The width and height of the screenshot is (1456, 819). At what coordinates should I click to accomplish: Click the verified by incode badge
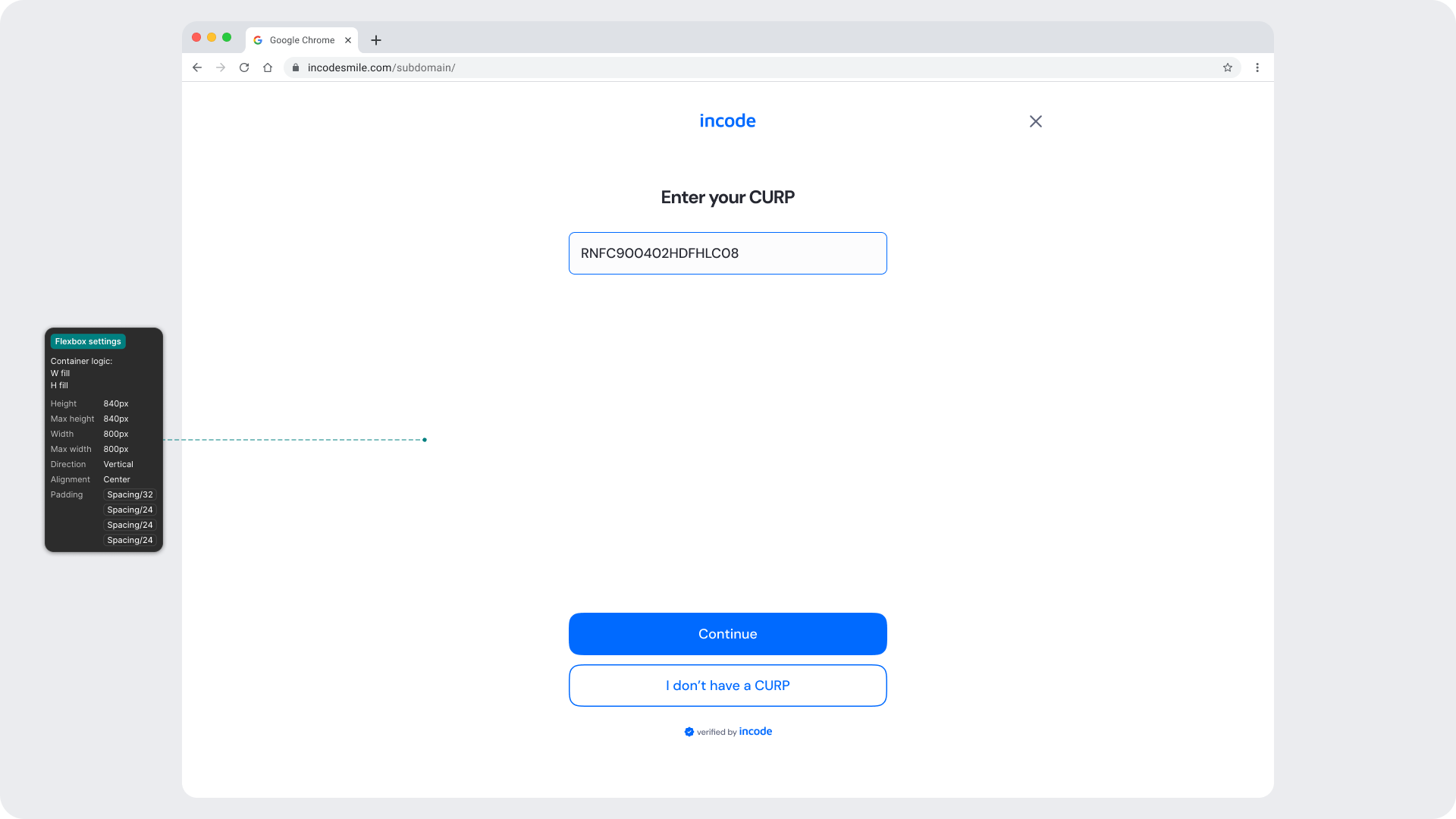tap(728, 732)
